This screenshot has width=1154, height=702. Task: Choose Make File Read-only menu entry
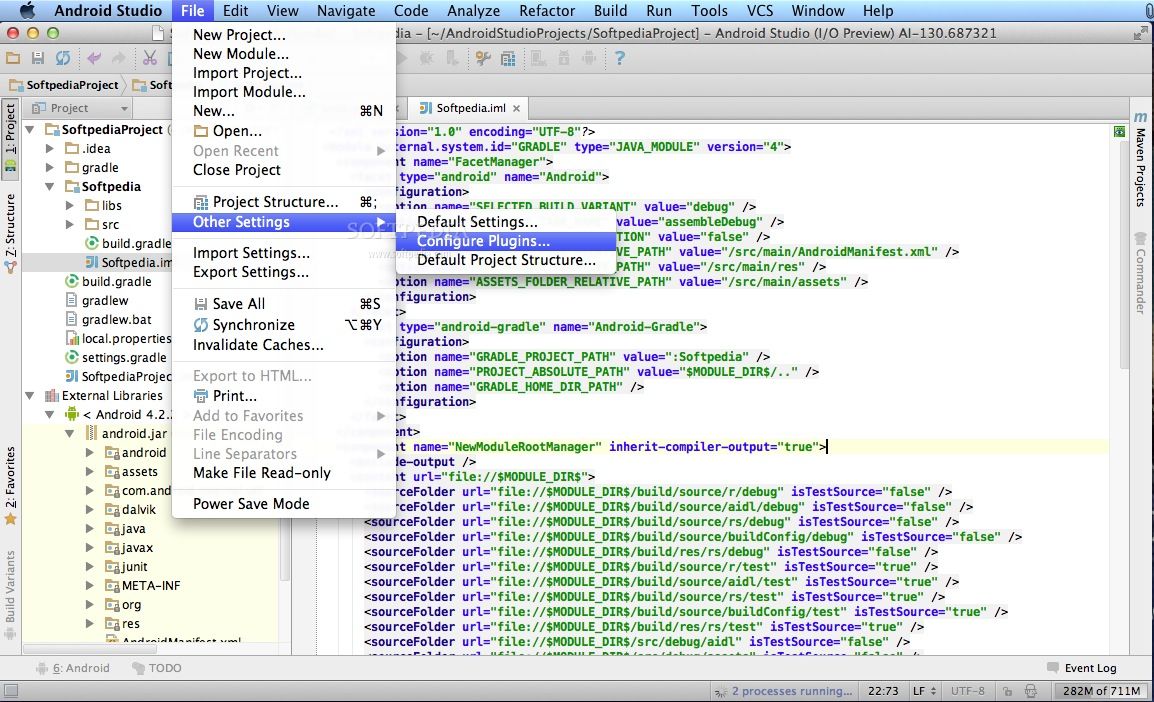pos(283,472)
